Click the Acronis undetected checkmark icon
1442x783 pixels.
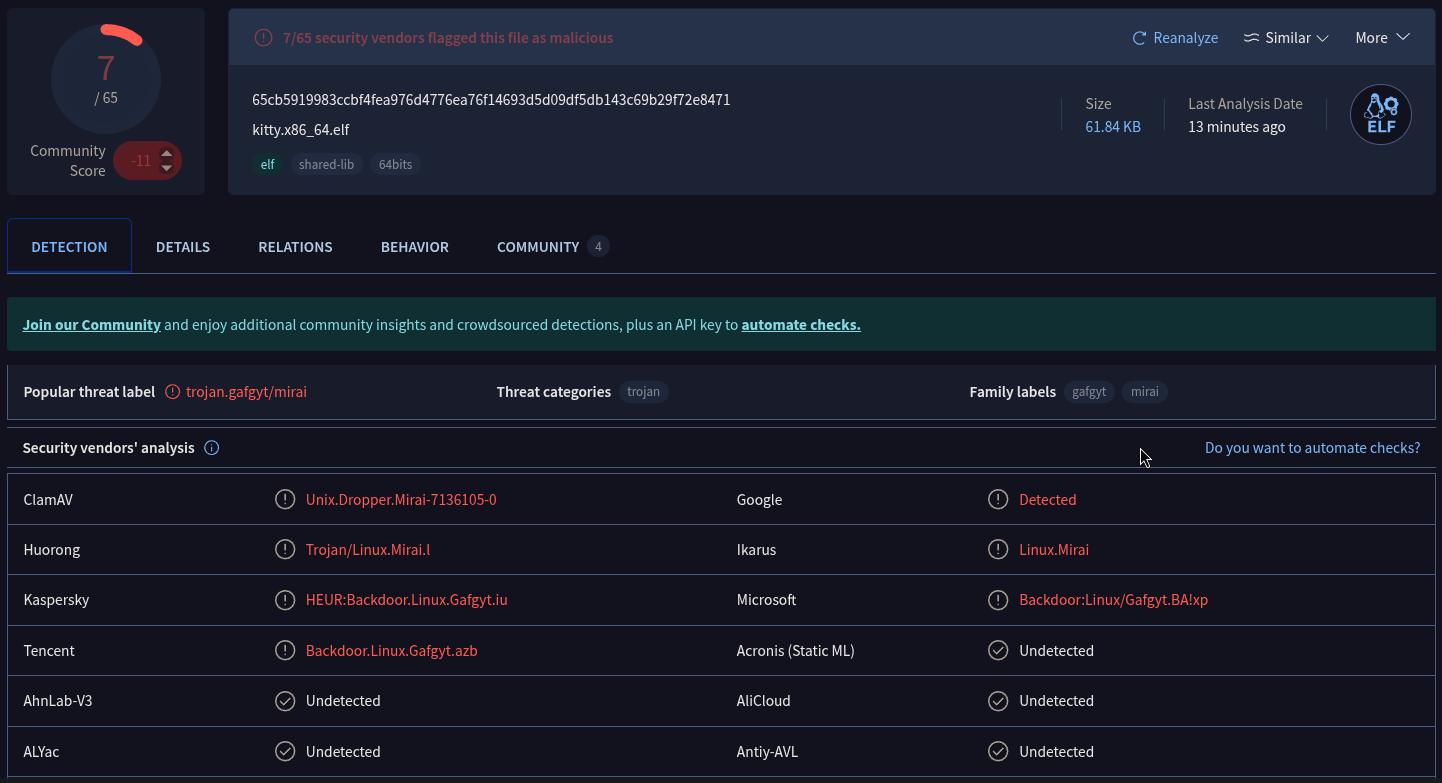click(x=998, y=650)
